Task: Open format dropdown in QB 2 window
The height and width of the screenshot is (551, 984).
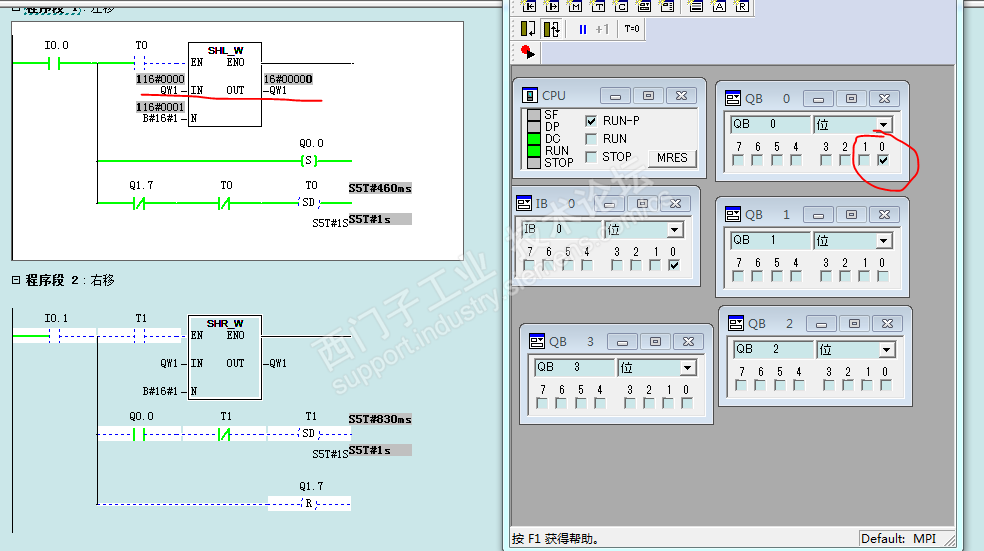Action: (x=887, y=349)
